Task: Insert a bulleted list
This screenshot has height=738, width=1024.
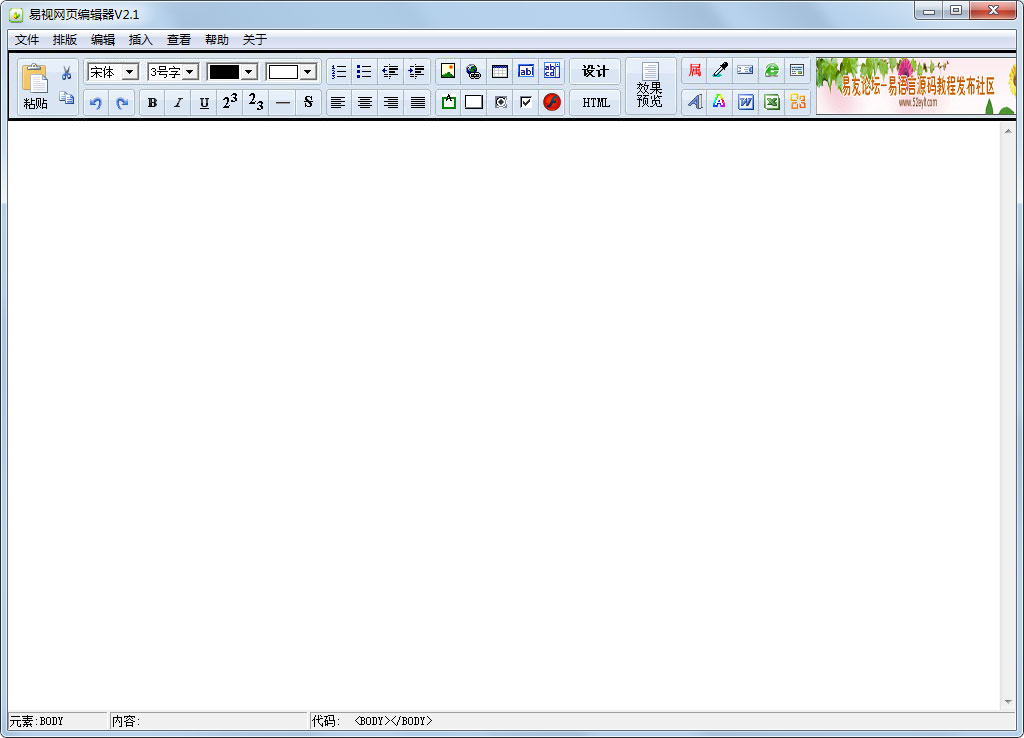Action: click(364, 71)
